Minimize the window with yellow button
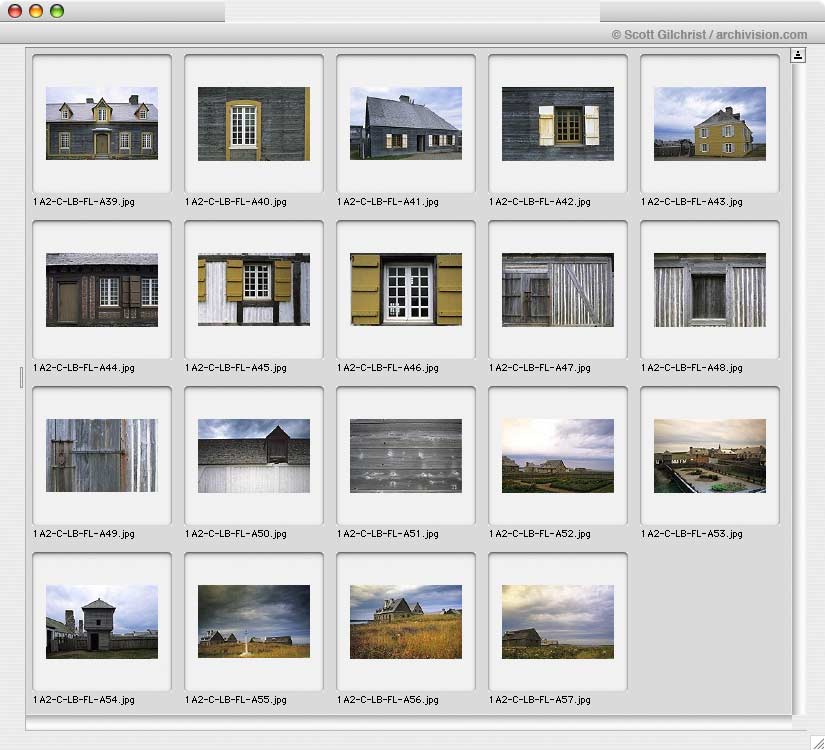825x750 pixels. [x=36, y=11]
